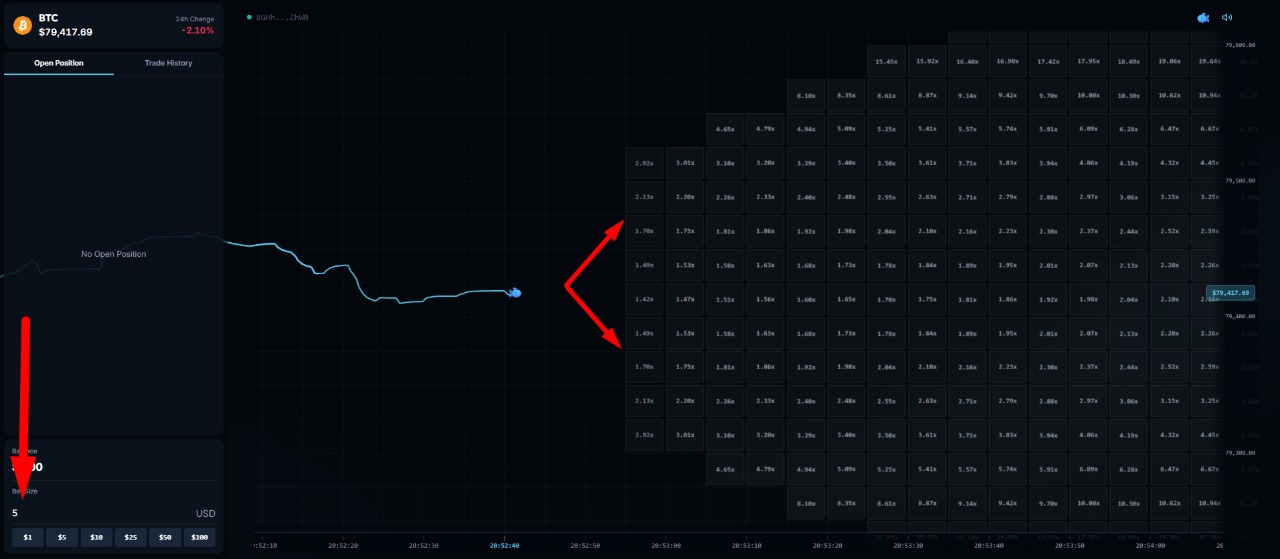This screenshot has width=1280, height=559.
Task: Bet on the 1.47x multiplier cell
Action: coord(685,299)
